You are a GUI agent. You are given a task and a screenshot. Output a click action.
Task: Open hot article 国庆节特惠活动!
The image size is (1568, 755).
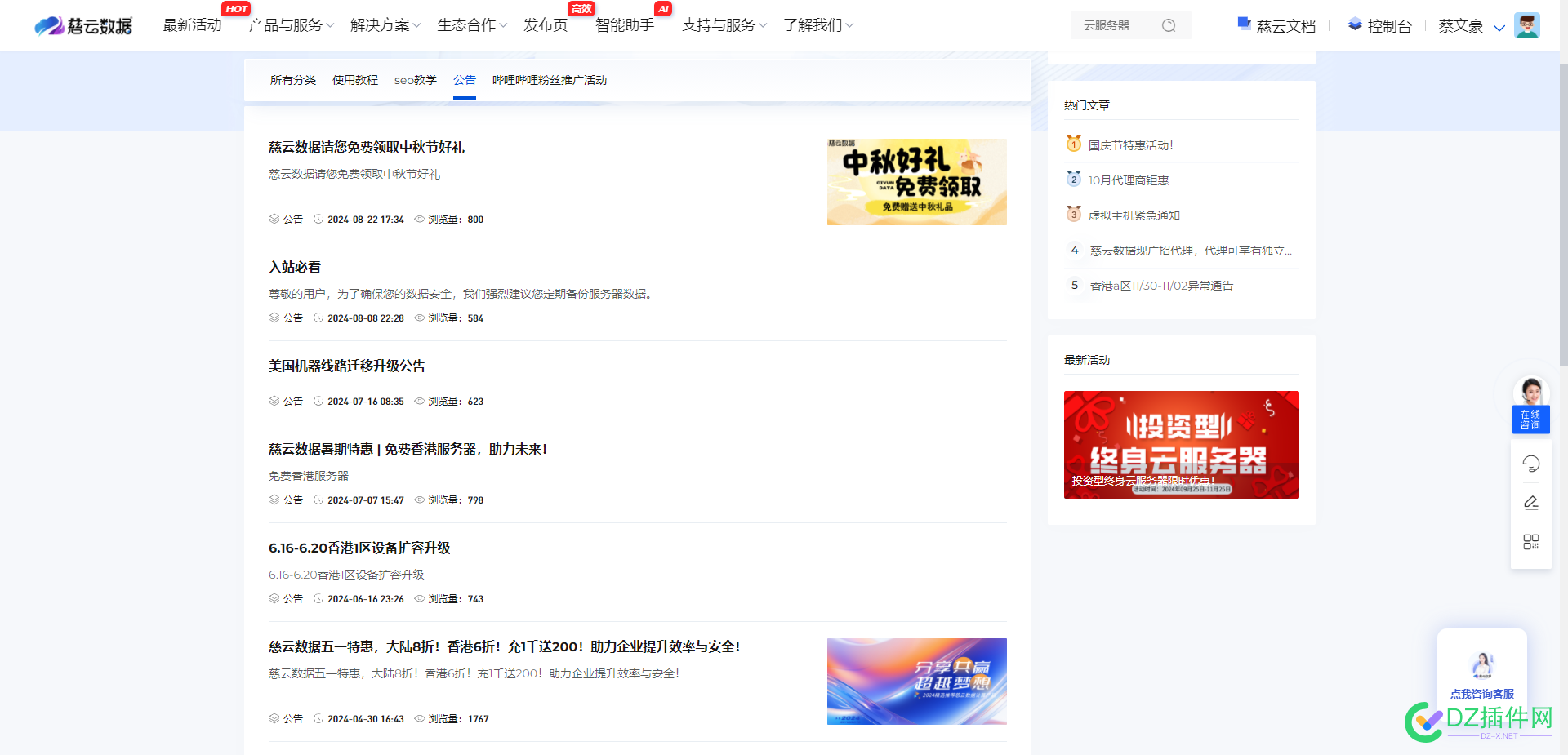click(1130, 145)
